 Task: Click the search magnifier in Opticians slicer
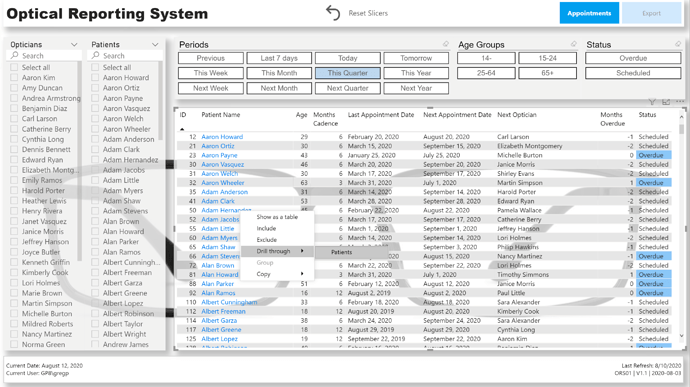(15, 55)
